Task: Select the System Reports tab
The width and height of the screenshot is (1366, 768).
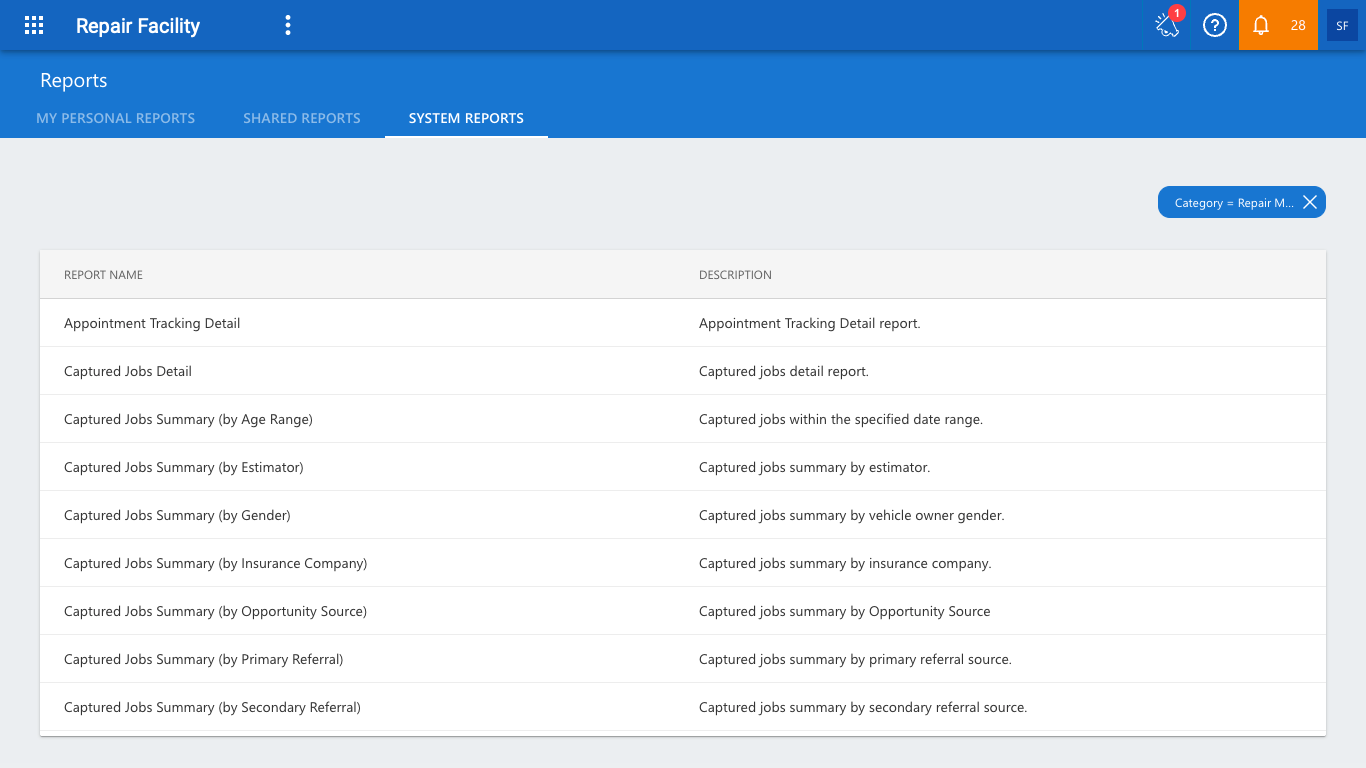Action: pos(466,118)
